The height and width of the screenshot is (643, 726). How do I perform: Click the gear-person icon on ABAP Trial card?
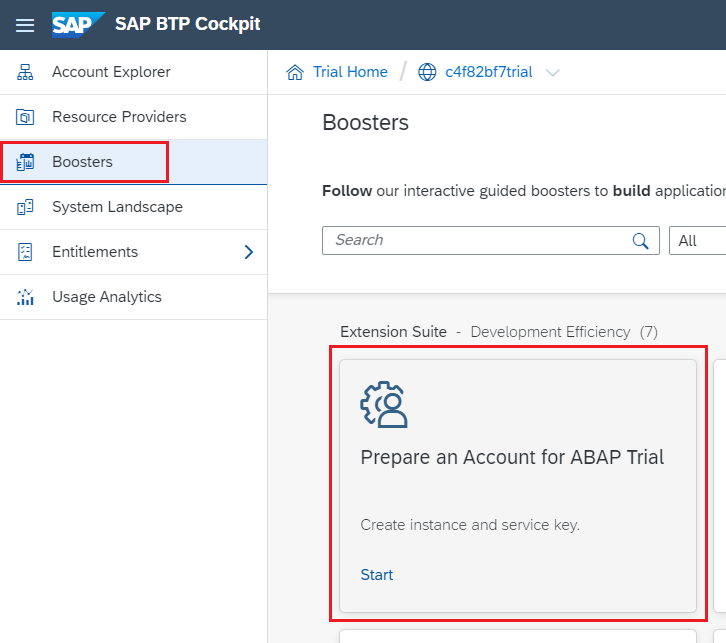coord(384,404)
